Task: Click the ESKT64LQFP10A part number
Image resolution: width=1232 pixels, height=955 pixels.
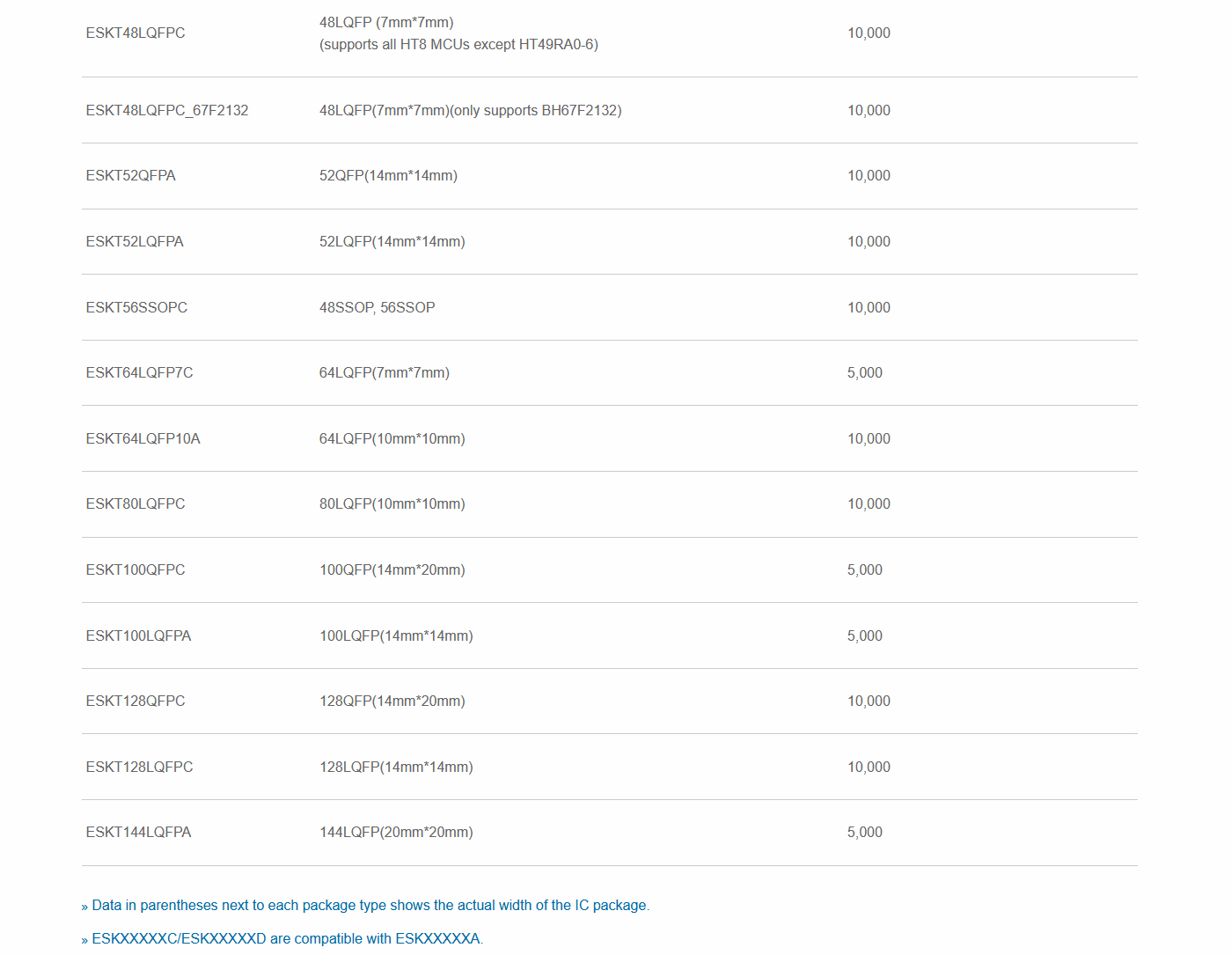Action: coord(143,439)
